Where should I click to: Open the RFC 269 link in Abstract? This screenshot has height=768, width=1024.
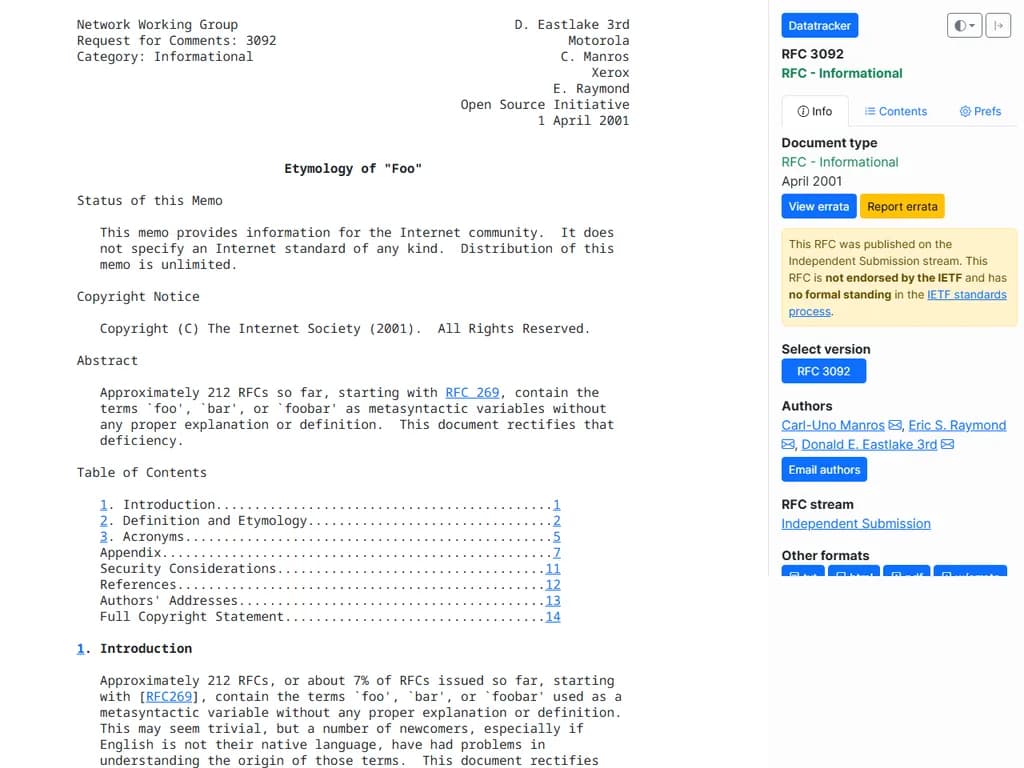tap(472, 392)
